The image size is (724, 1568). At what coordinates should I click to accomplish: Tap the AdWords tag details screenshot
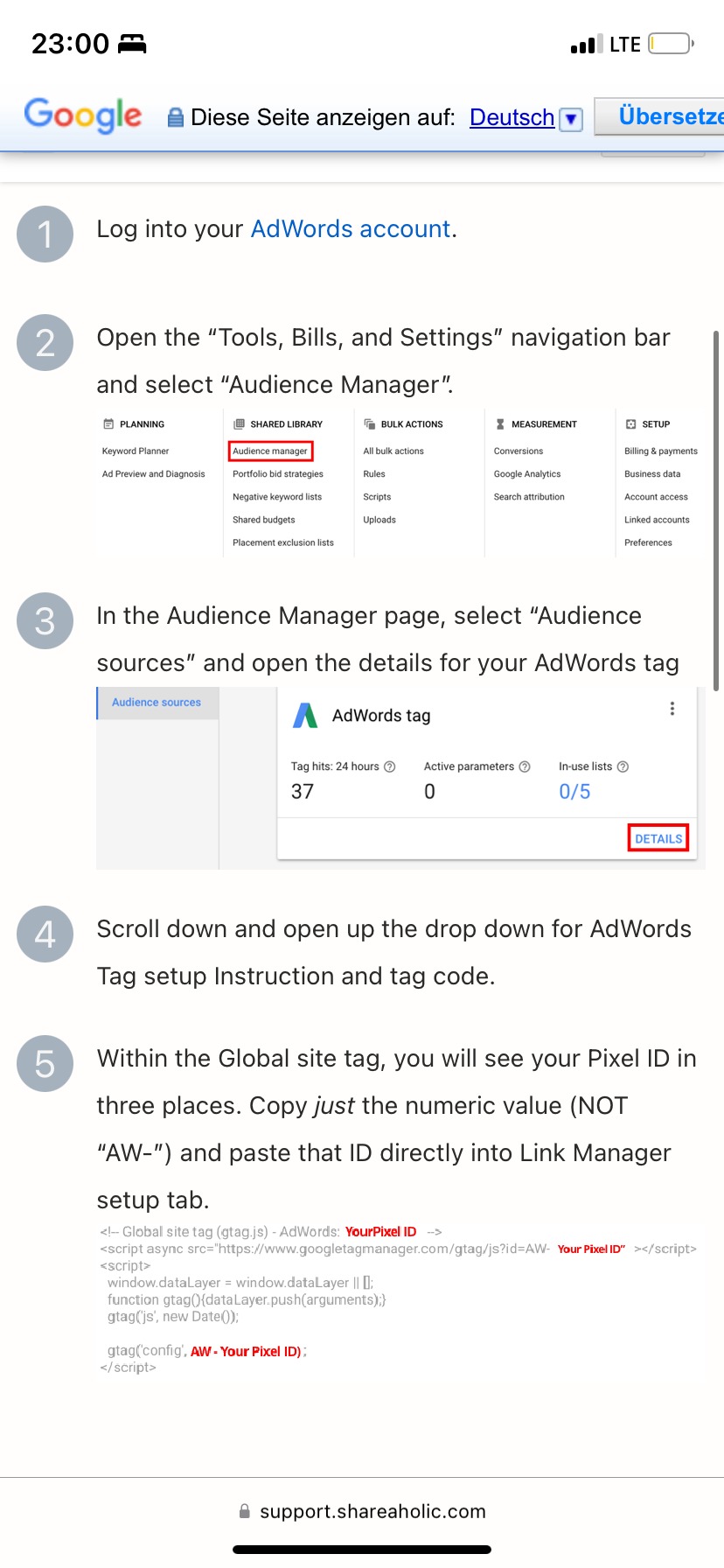click(400, 778)
